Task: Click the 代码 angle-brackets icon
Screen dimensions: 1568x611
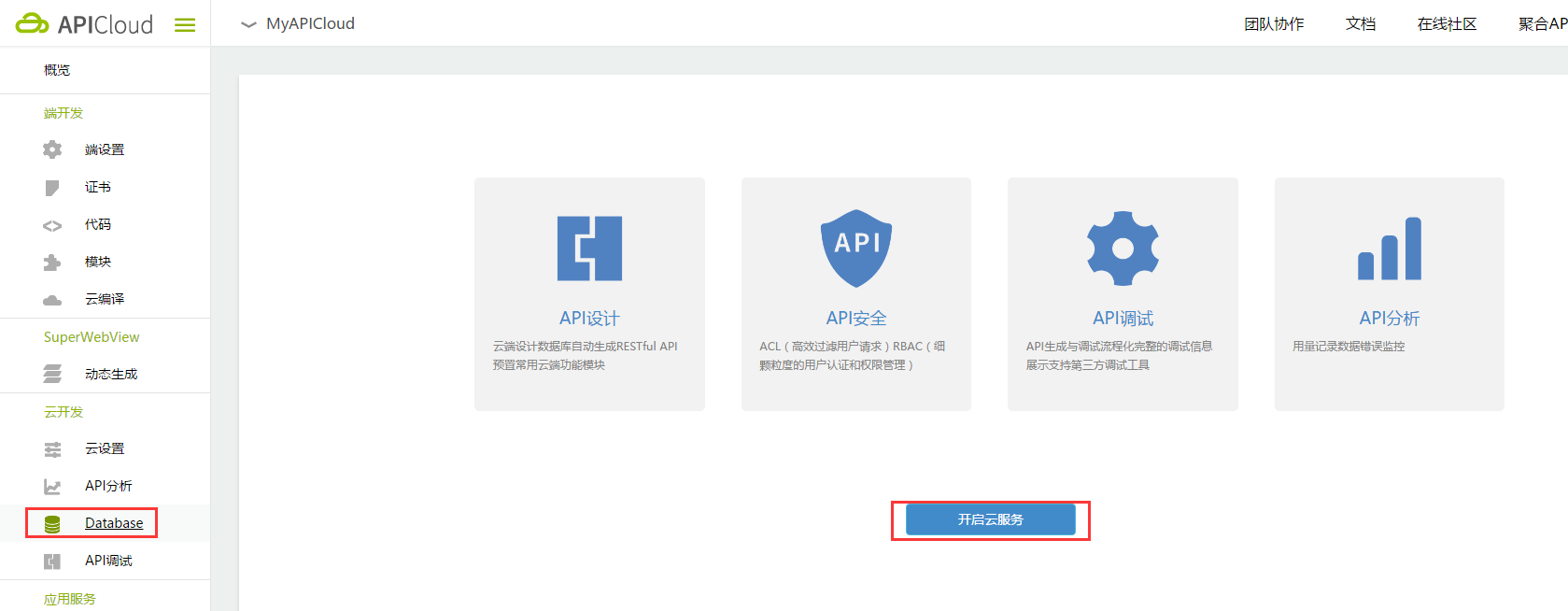Action: (x=52, y=225)
